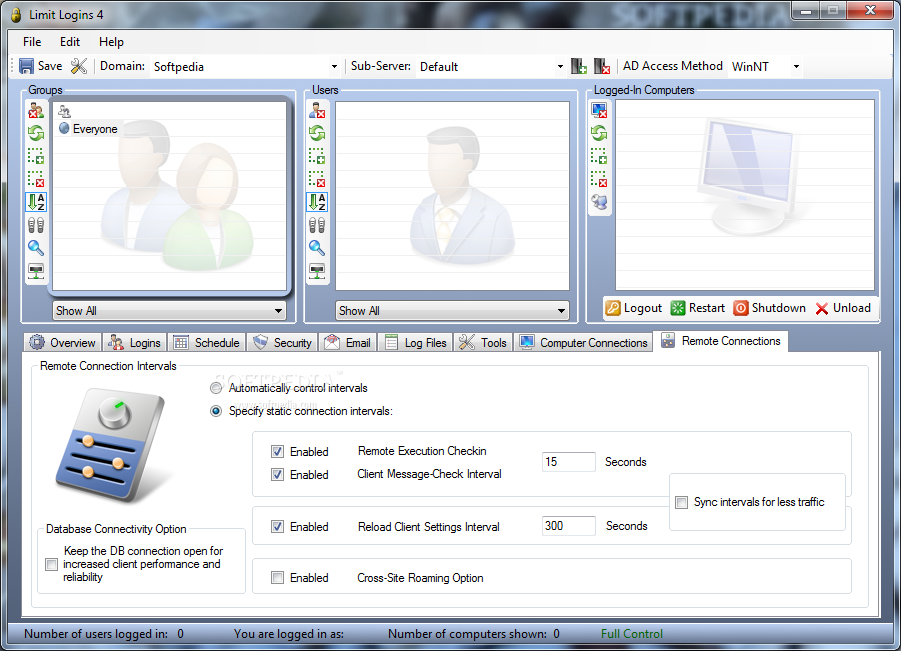Image resolution: width=901 pixels, height=651 pixels.
Task: Click the binoculars icon in Groups panel
Action: (x=36, y=225)
